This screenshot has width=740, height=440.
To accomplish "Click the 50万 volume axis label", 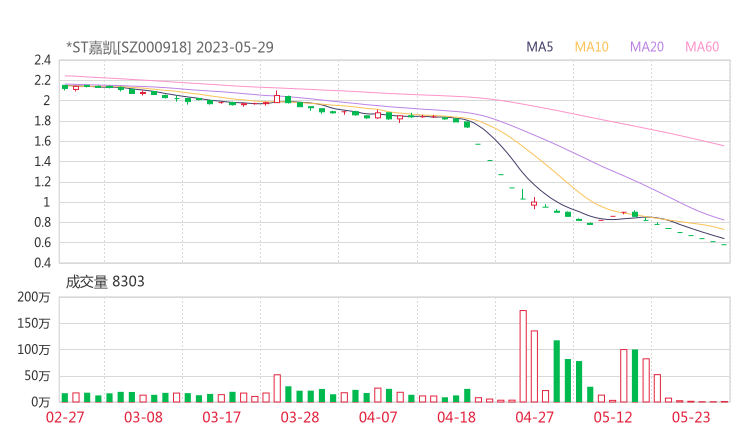I will [x=37, y=376].
